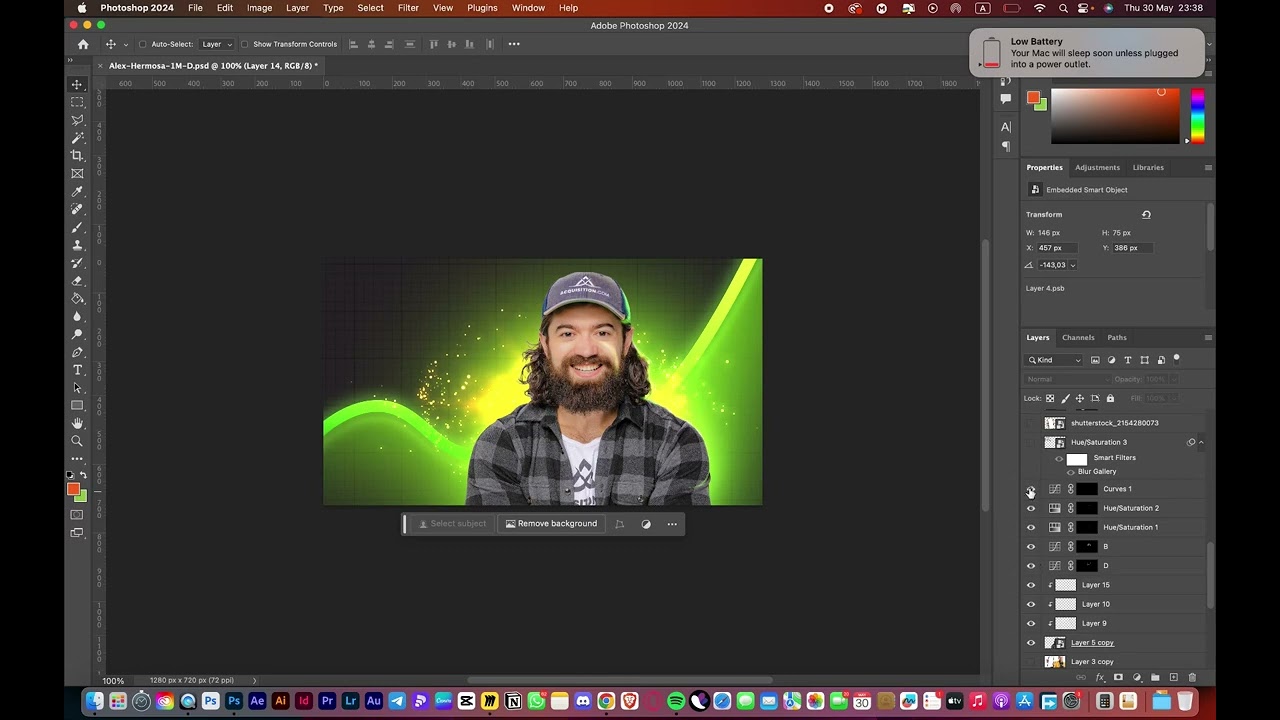
Task: Add a layer mask
Action: tap(1118, 678)
